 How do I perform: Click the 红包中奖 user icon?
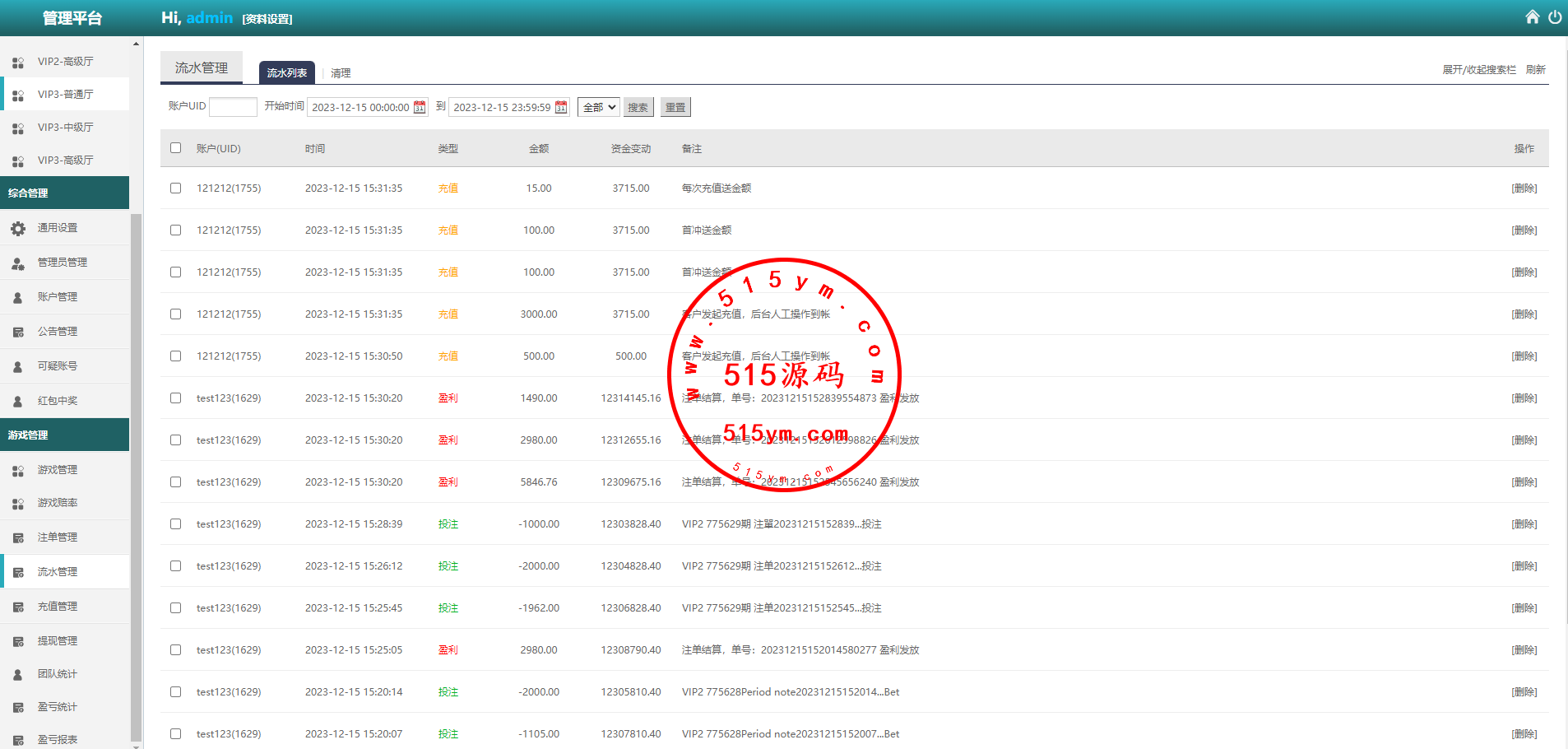click(x=18, y=402)
